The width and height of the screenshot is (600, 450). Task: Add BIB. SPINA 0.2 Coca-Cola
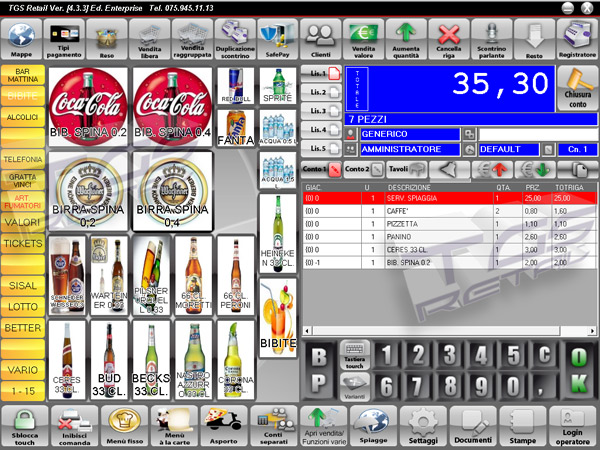click(x=88, y=107)
